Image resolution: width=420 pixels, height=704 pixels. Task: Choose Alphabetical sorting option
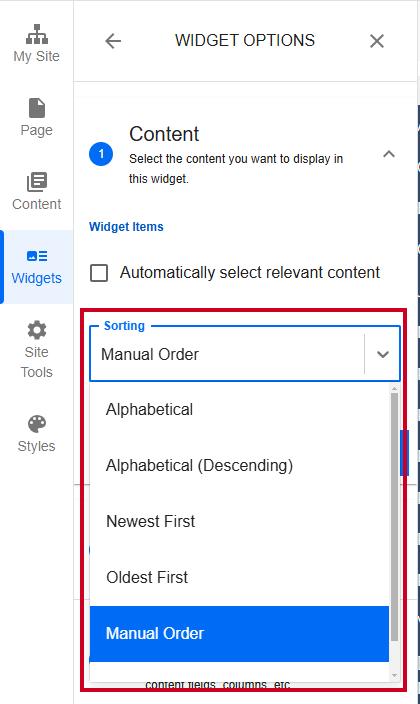(x=239, y=409)
